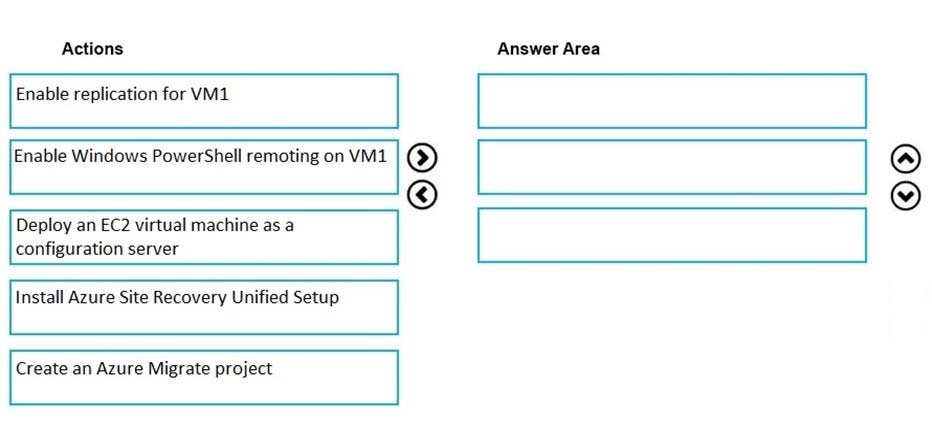Select Enable Windows PowerShell remoting on VM1
932x426 pixels.
(x=204, y=167)
